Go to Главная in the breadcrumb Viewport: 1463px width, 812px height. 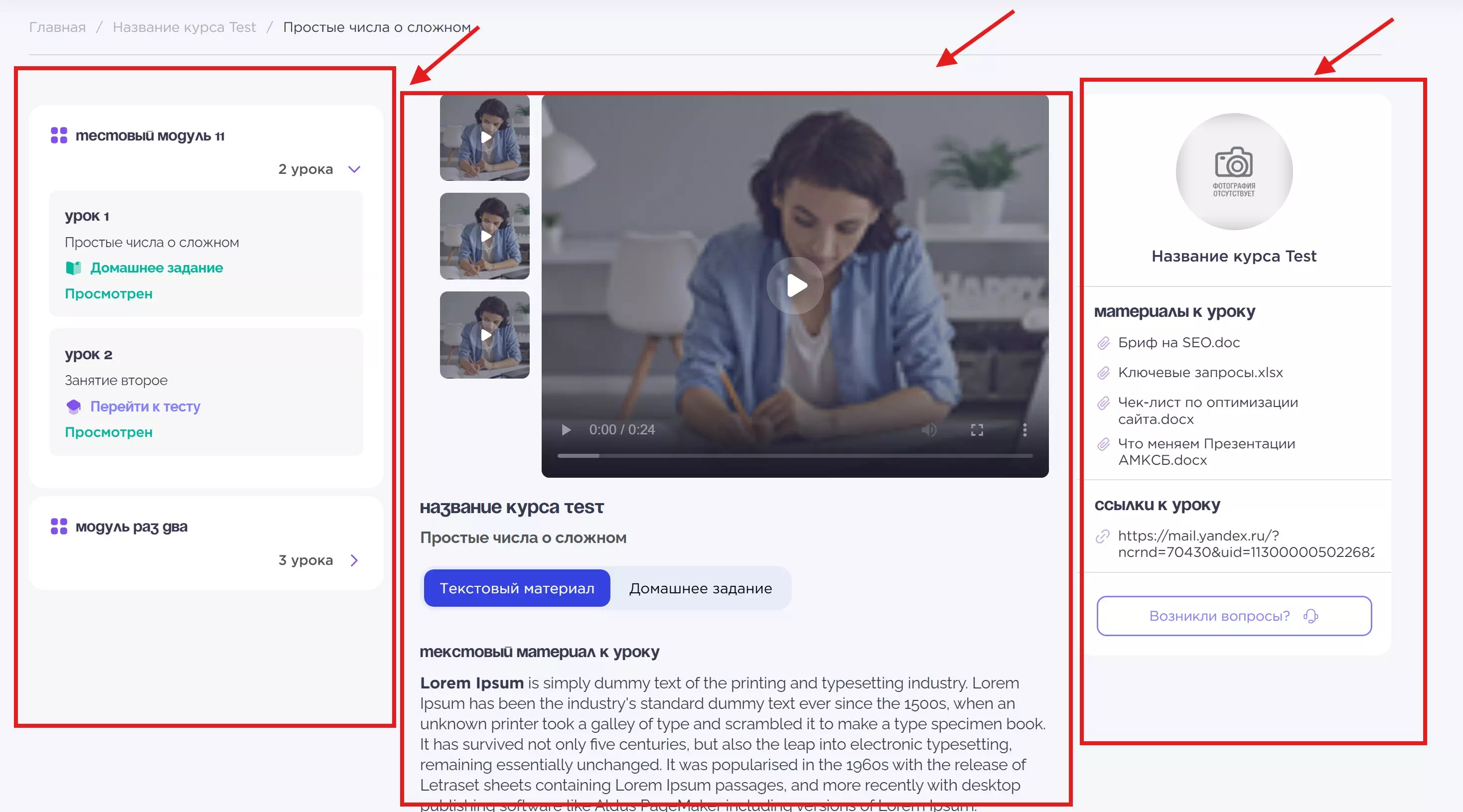(x=57, y=27)
